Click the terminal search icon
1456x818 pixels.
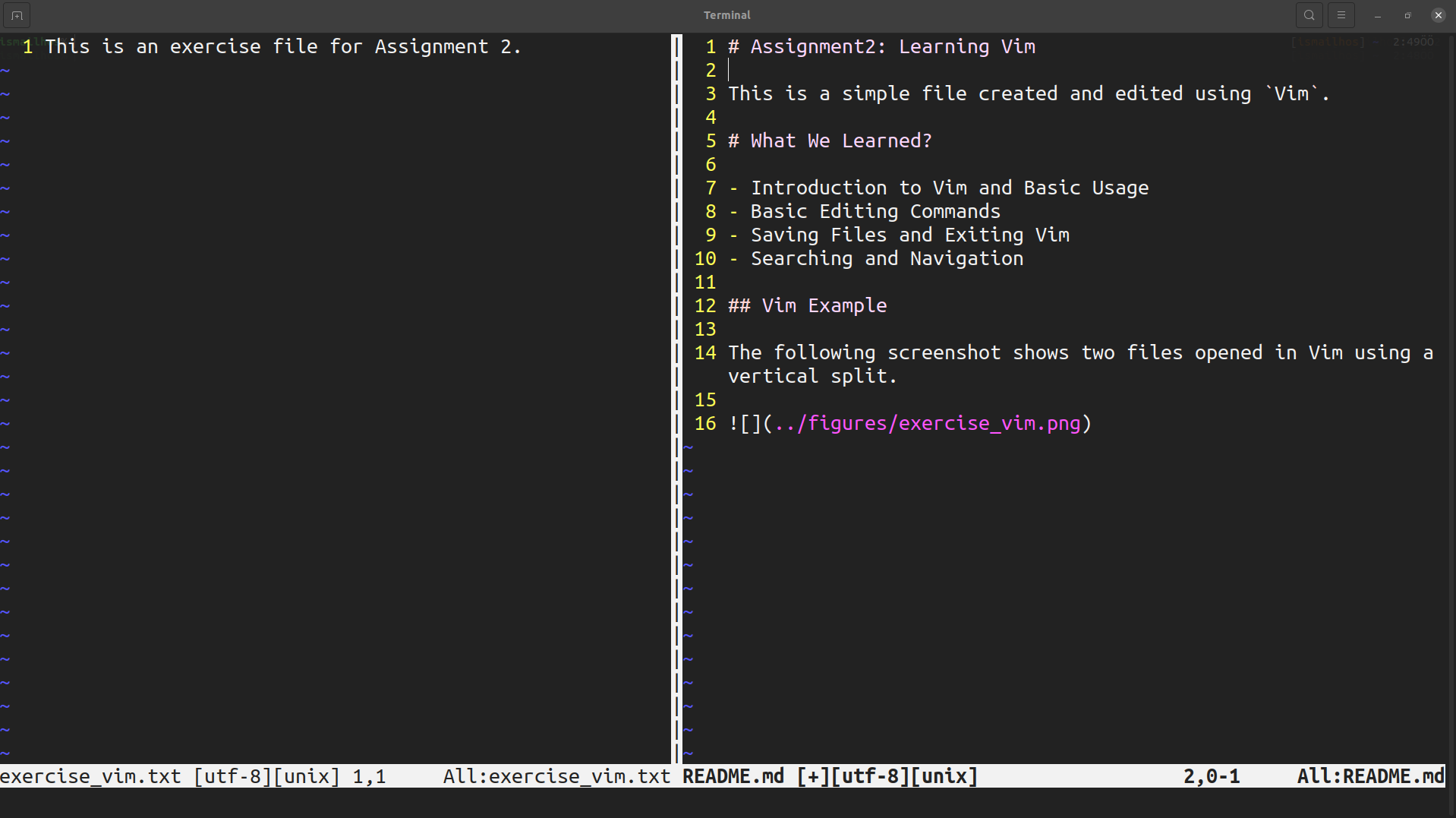pos(1309,15)
